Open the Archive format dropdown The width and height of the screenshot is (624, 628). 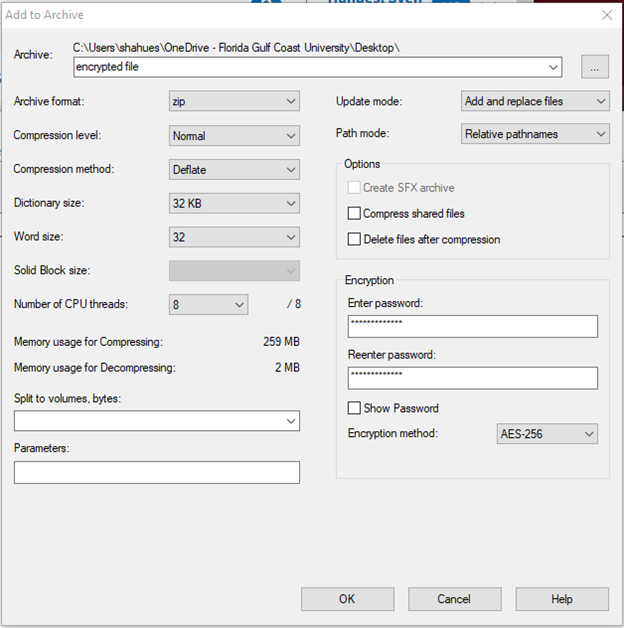234,101
